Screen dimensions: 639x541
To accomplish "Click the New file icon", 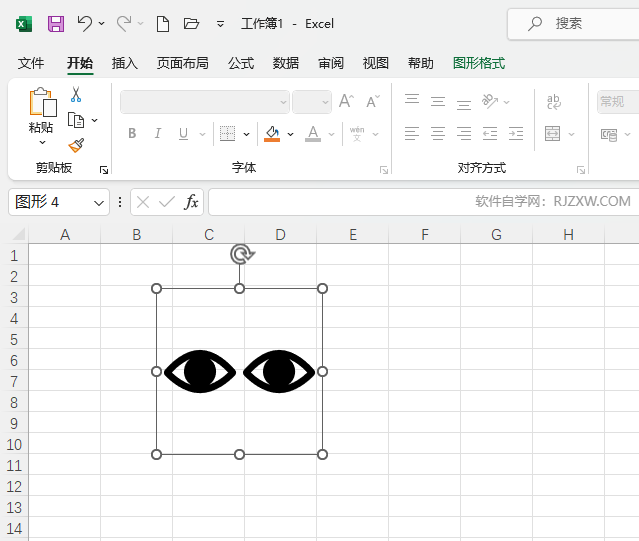I will pyautogui.click(x=162, y=23).
